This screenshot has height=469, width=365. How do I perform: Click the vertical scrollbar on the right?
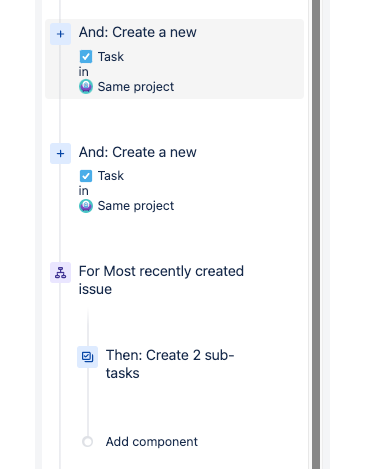click(316, 234)
